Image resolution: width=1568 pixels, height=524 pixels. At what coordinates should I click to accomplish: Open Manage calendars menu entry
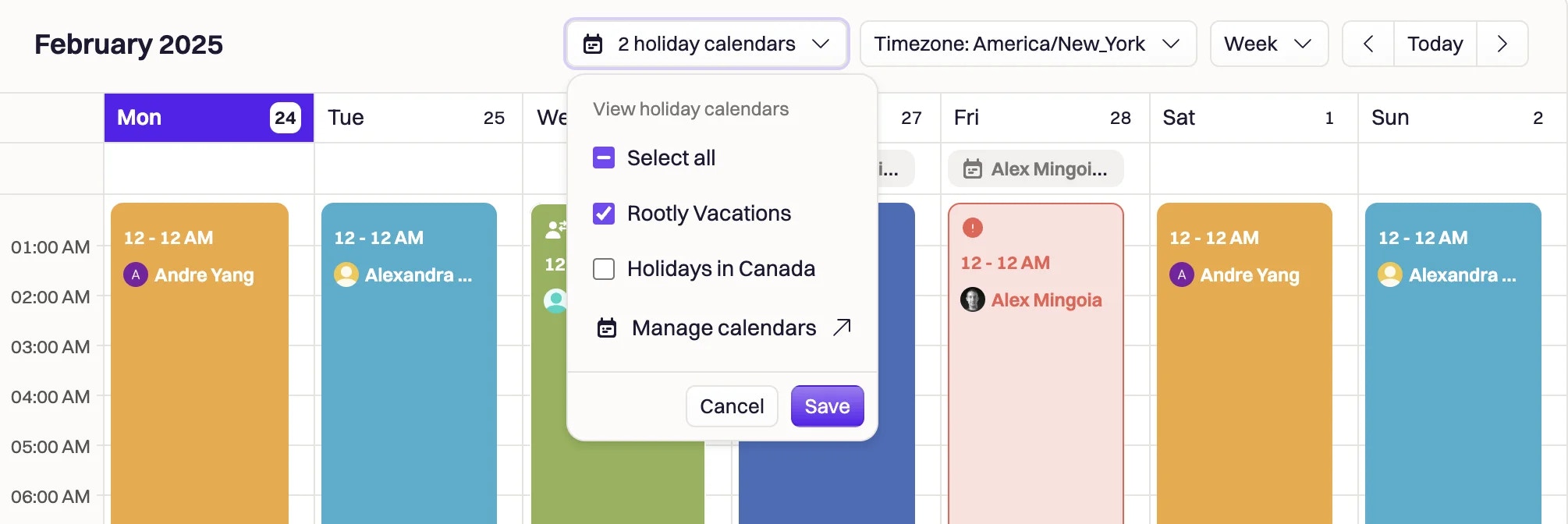723,327
